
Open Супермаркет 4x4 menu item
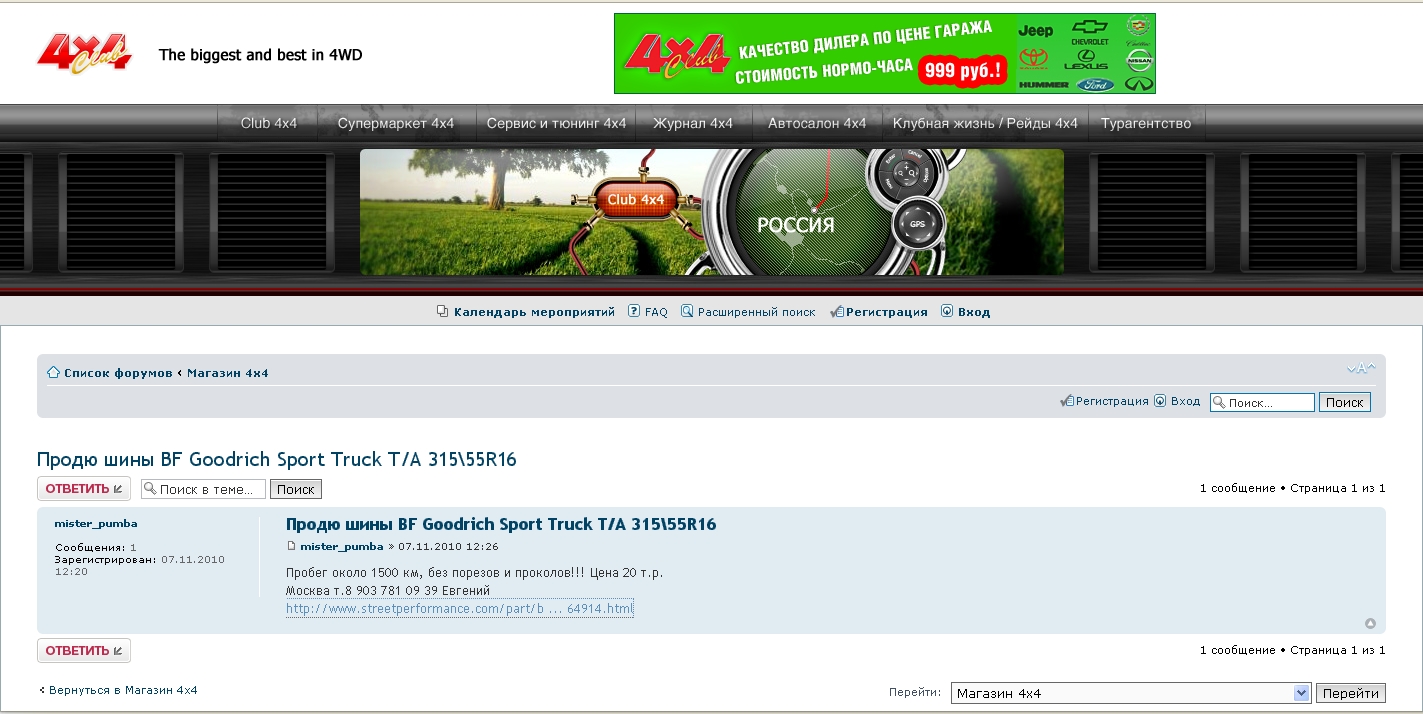coord(395,124)
